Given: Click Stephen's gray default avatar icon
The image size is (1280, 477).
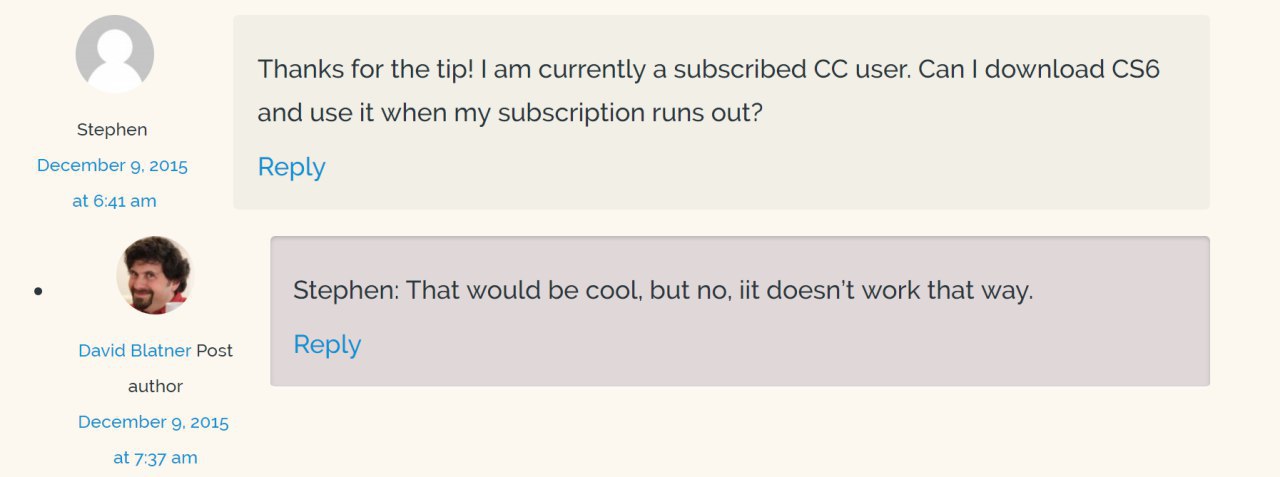Looking at the screenshot, I should point(115,55).
